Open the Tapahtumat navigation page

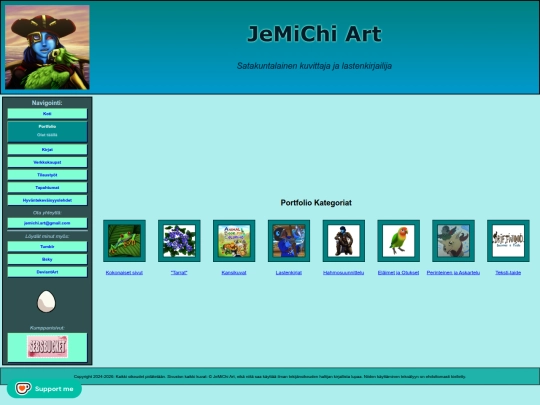[47, 188]
